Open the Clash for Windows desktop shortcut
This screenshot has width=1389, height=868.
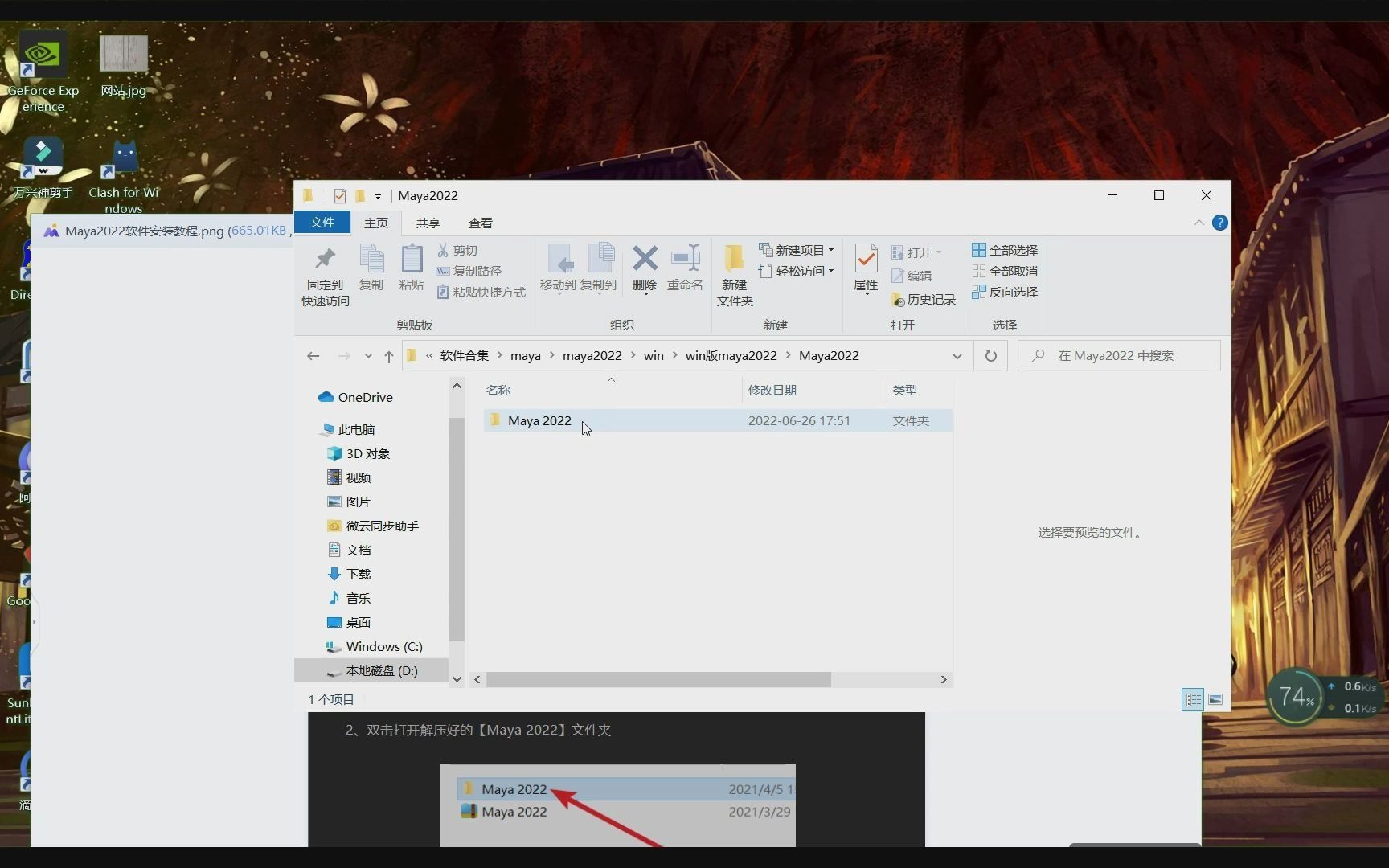[123, 177]
